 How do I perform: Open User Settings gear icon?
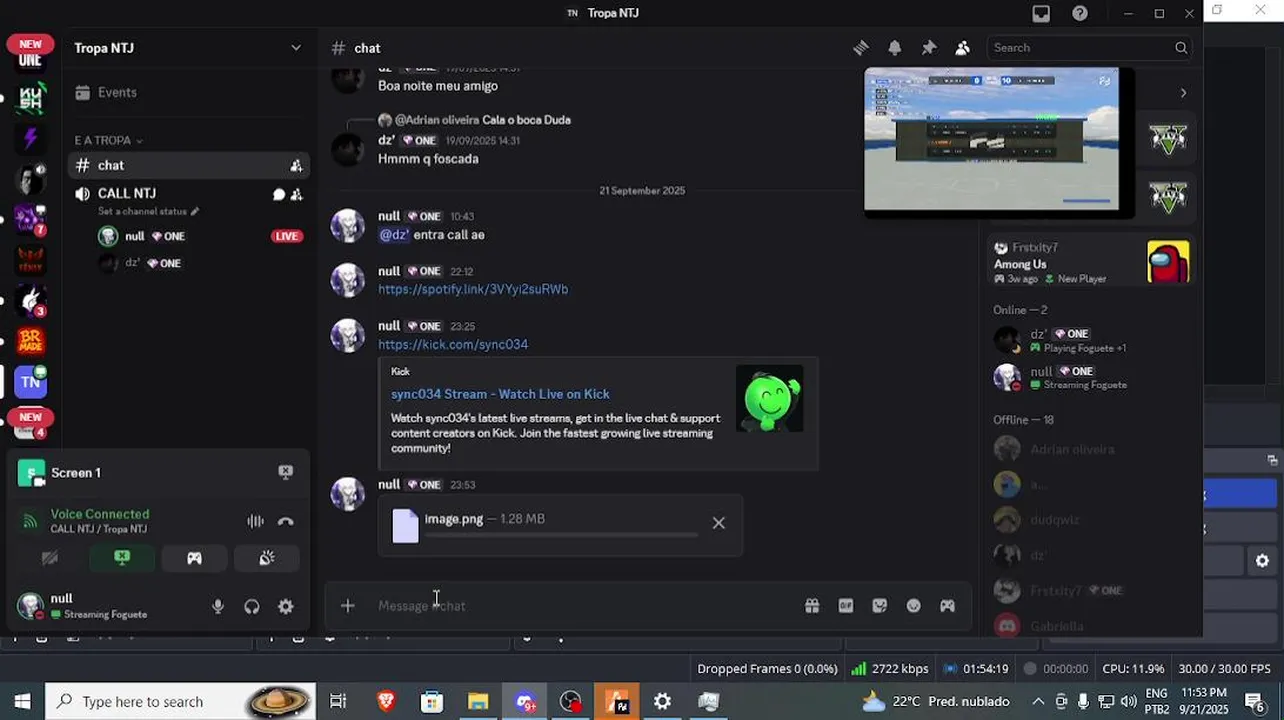286,606
